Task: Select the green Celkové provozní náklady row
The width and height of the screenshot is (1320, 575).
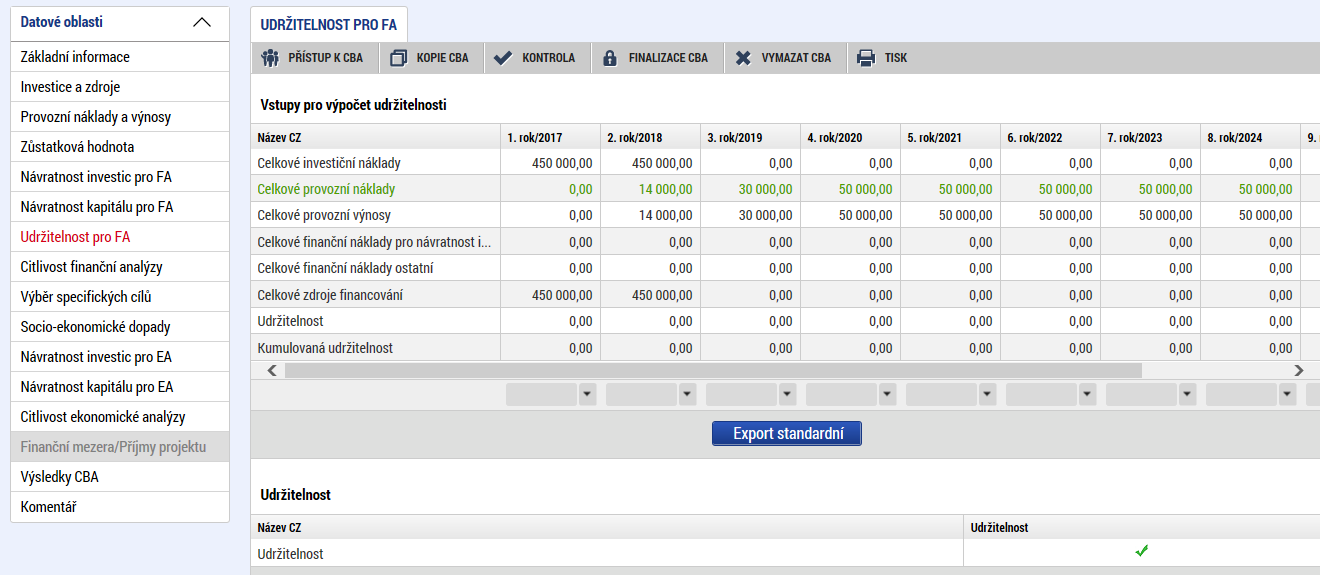Action: click(785, 189)
